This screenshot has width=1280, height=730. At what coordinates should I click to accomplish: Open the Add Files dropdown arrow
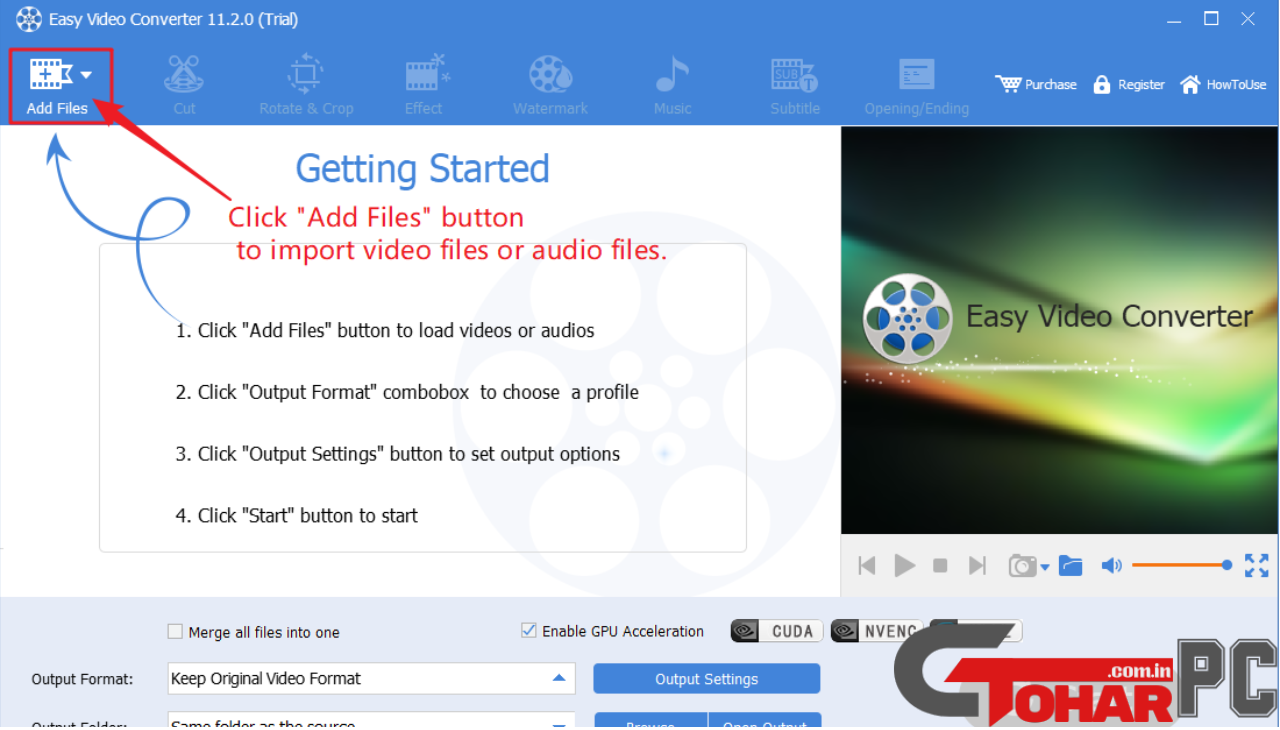point(87,75)
